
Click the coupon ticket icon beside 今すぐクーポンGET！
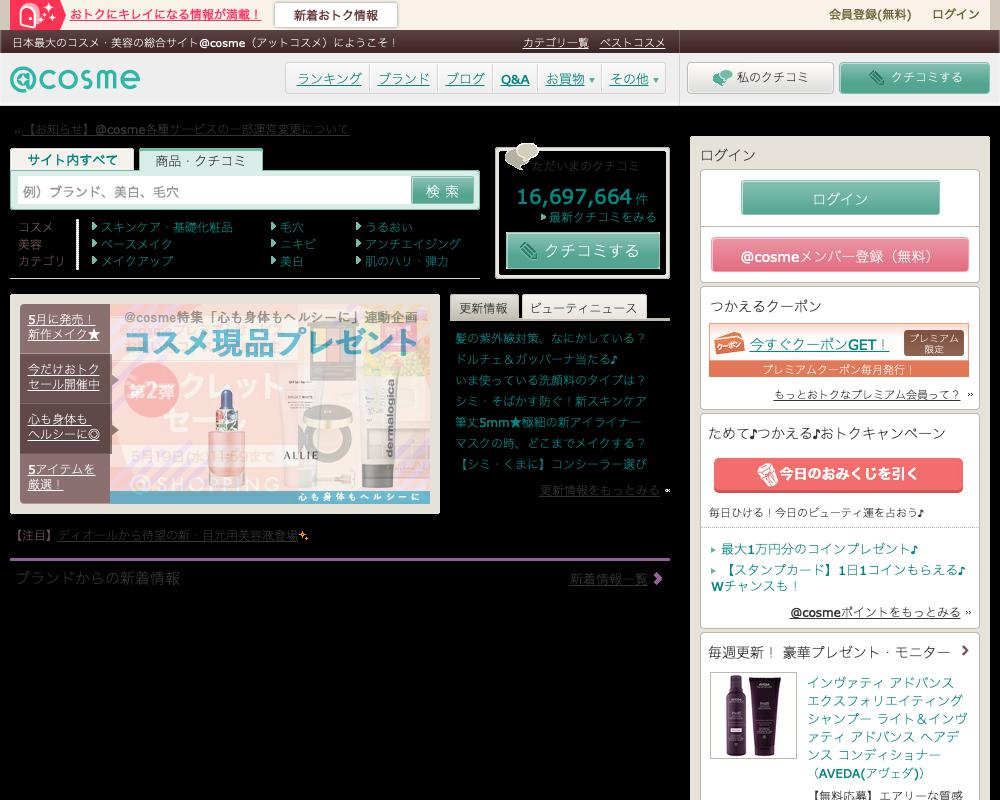point(728,344)
